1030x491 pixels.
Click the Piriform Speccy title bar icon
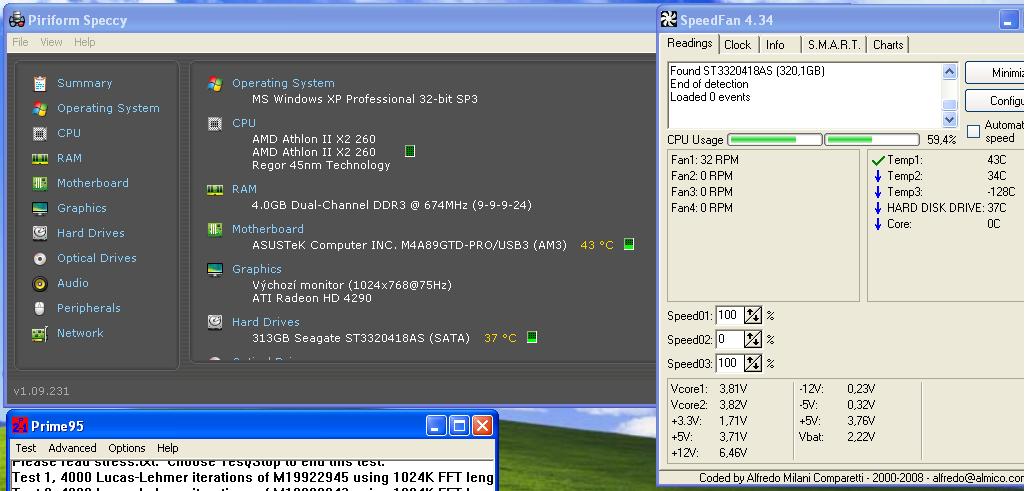point(16,20)
